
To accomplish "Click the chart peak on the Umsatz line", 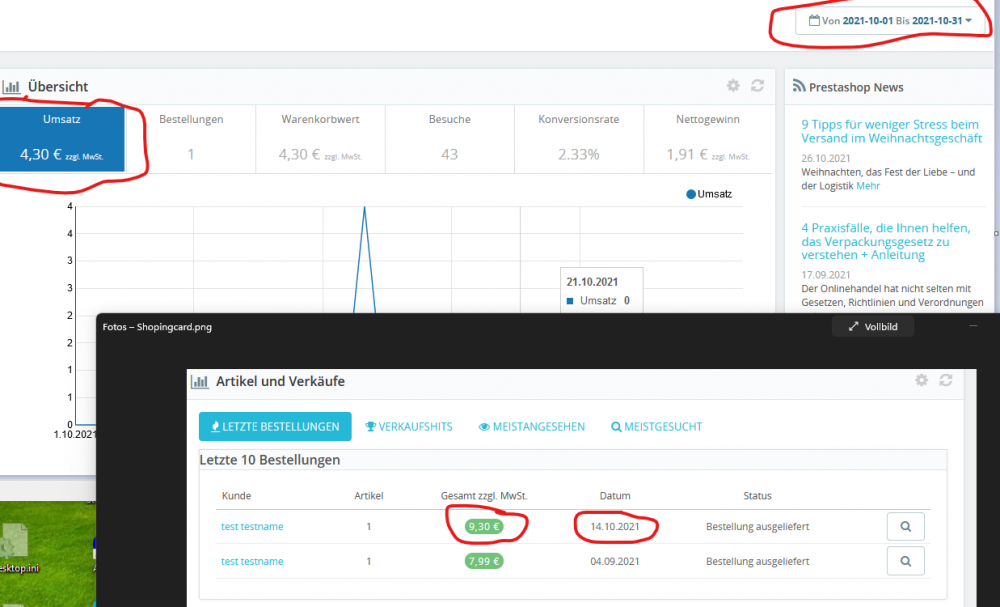I will (x=364, y=207).
